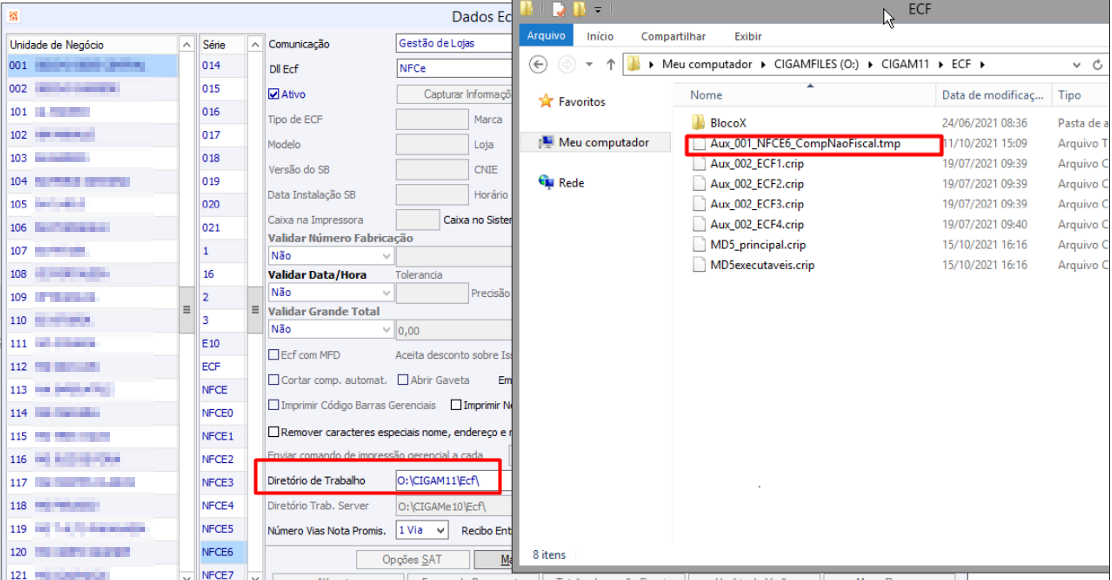
Task: Click Meu computador in the breadcrumb path
Action: pos(706,64)
